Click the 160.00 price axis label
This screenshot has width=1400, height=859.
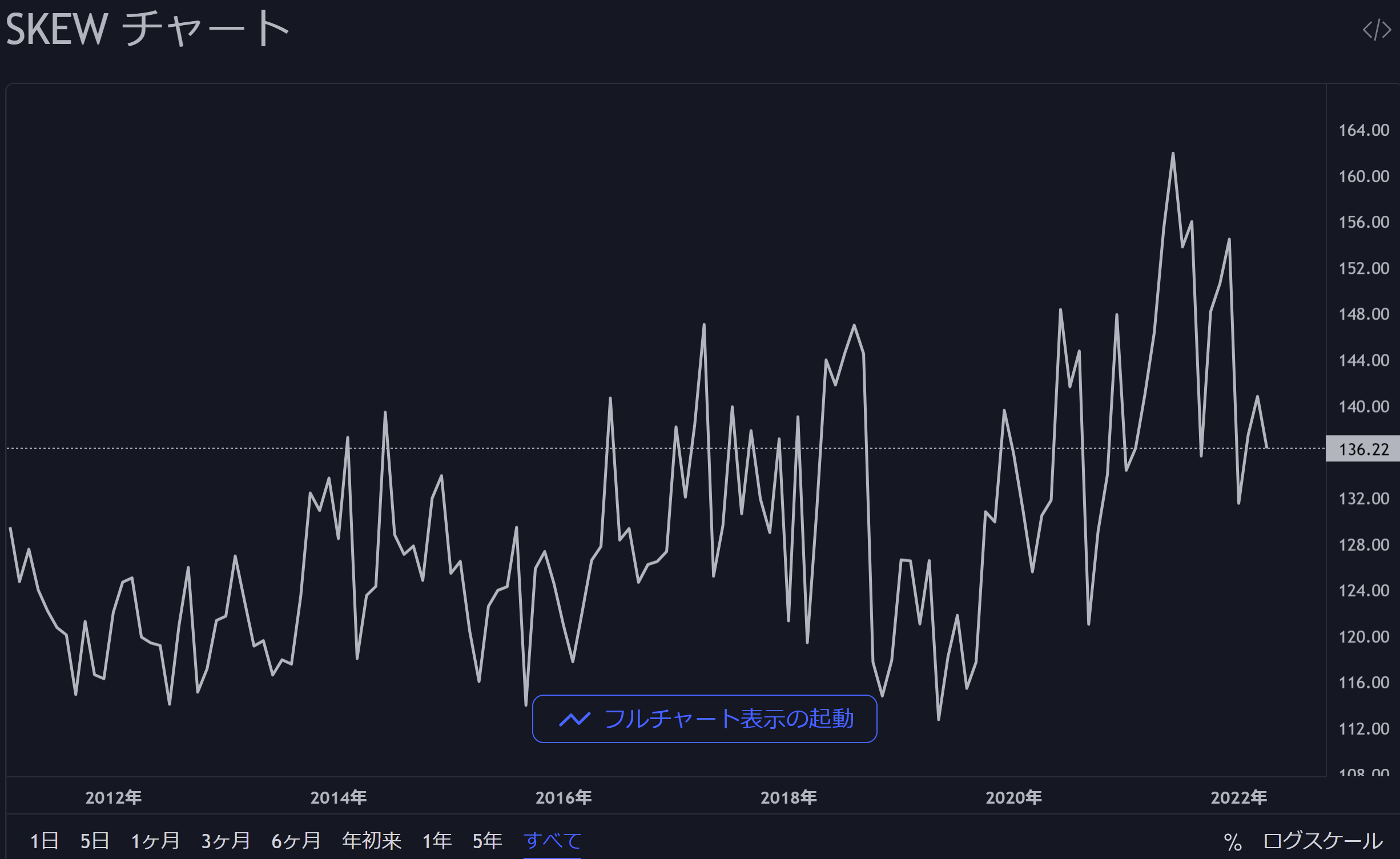point(1363,176)
